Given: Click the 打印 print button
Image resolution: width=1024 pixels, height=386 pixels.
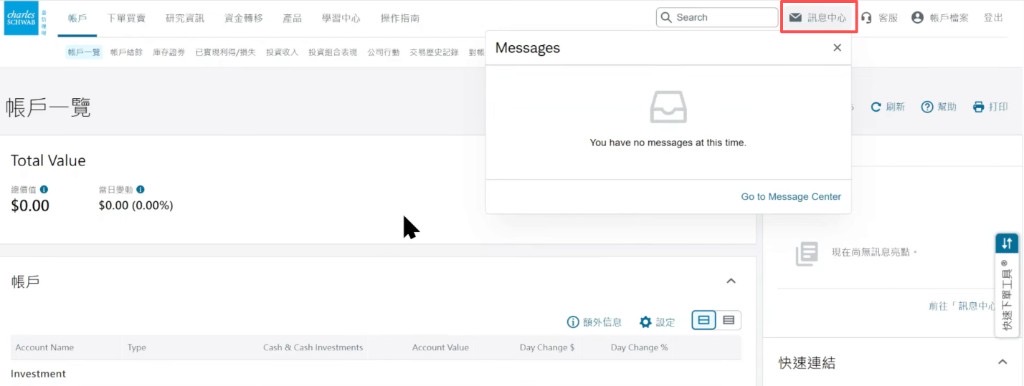Looking at the screenshot, I should point(990,107).
